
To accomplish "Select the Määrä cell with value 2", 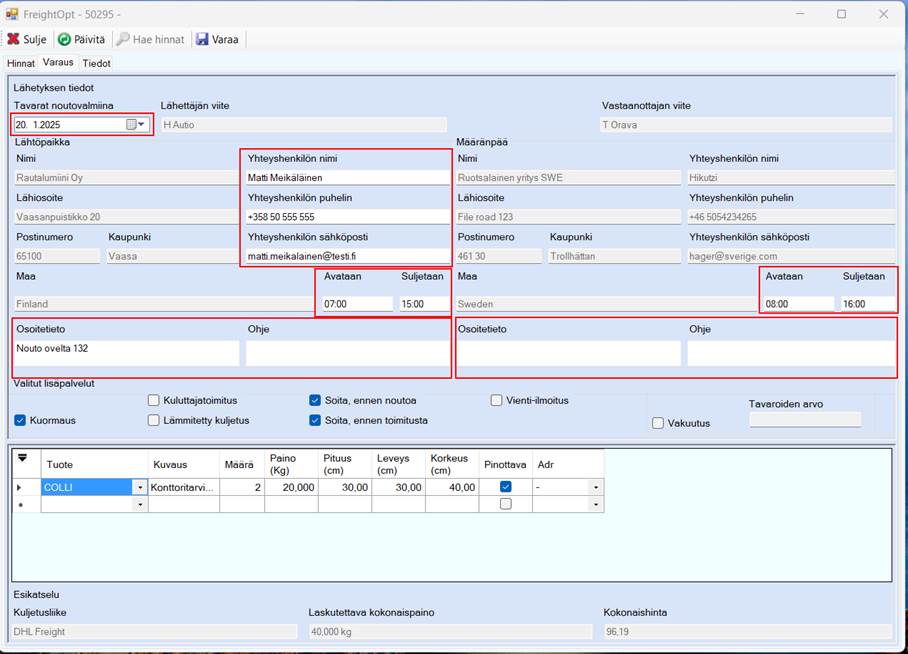I will coord(242,488).
